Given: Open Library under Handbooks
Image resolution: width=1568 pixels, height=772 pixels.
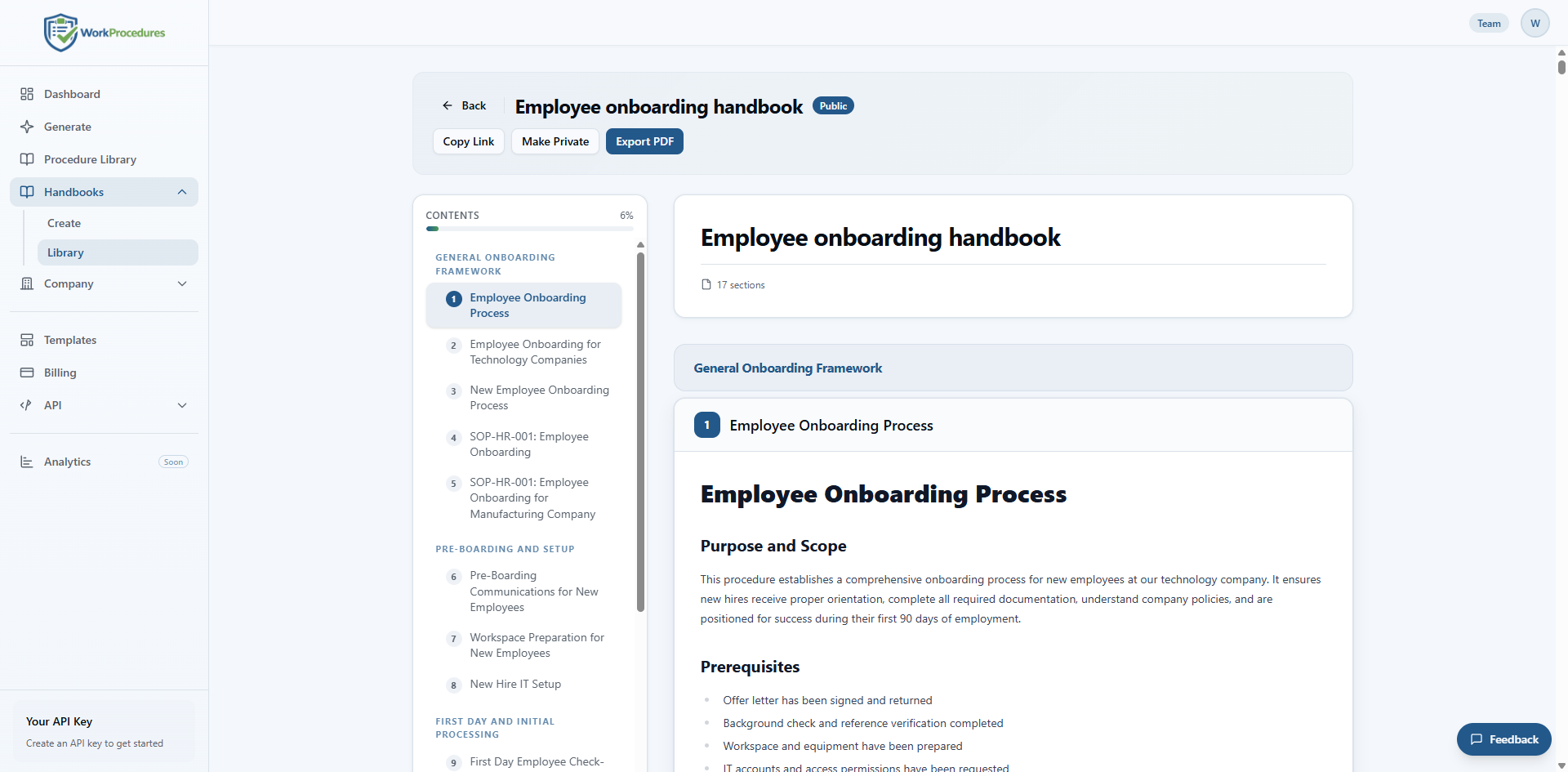Looking at the screenshot, I should [65, 252].
